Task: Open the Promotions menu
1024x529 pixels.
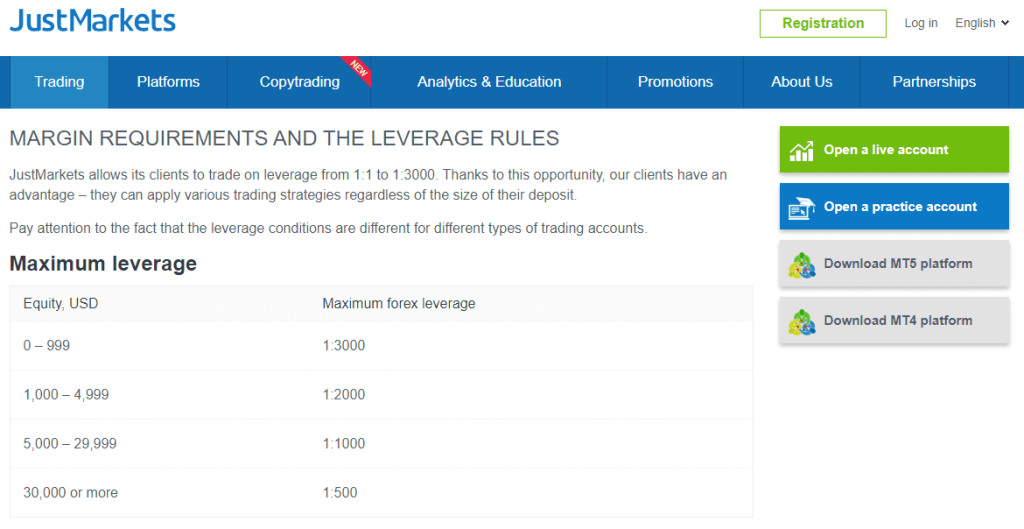Action: click(x=675, y=82)
